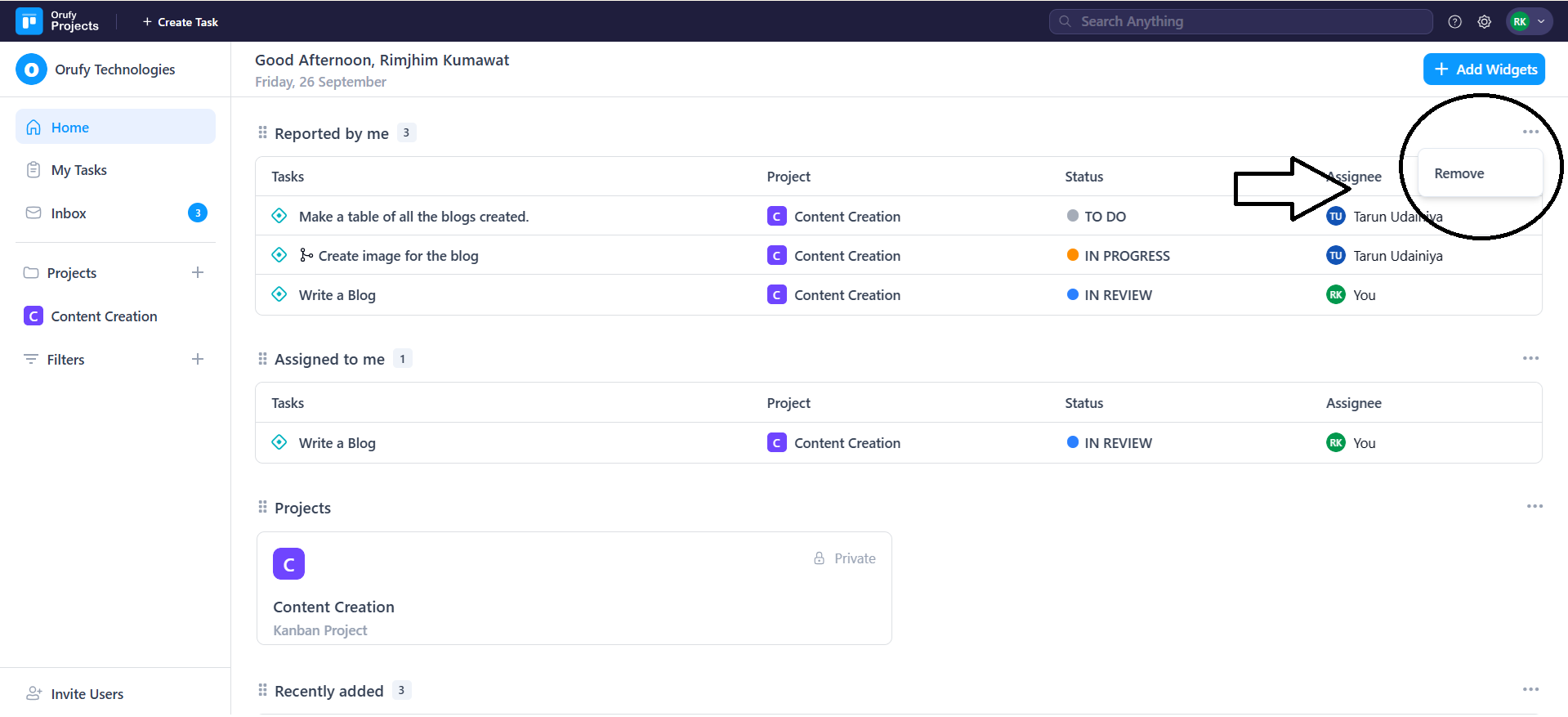Click Create Task in top bar

tap(180, 22)
